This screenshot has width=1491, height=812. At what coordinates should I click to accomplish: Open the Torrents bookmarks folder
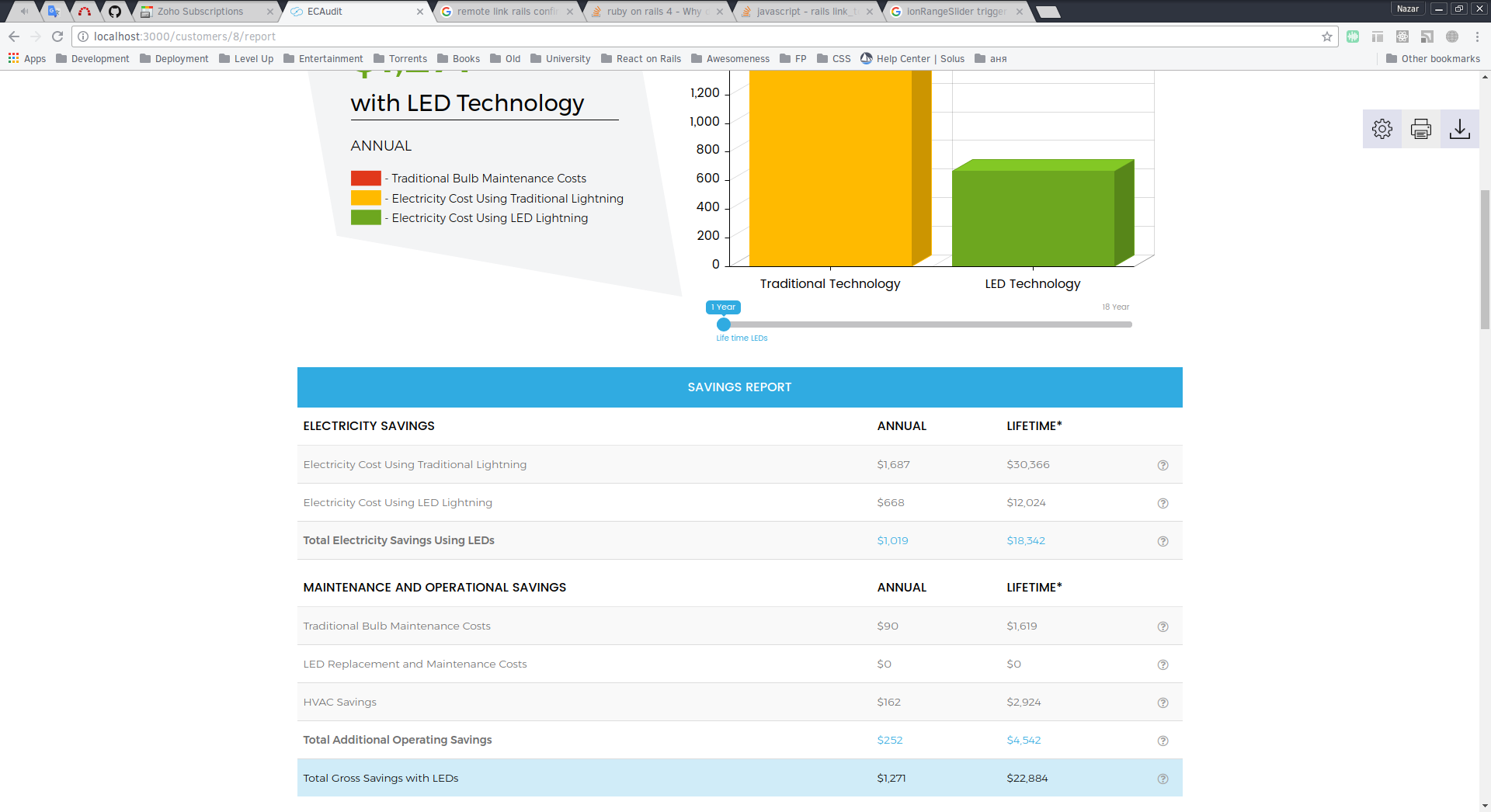[400, 59]
